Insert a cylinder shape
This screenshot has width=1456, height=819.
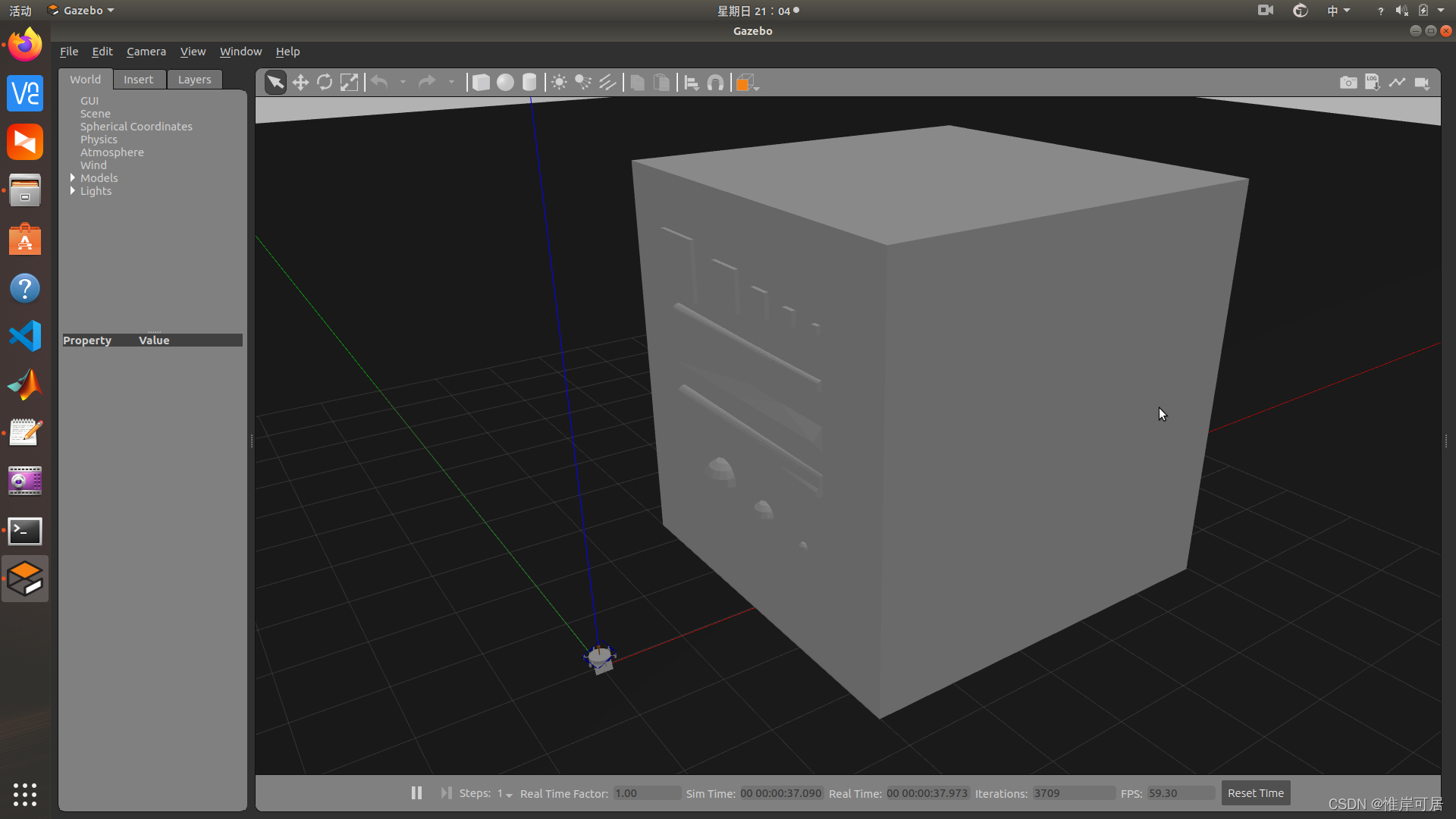click(529, 83)
